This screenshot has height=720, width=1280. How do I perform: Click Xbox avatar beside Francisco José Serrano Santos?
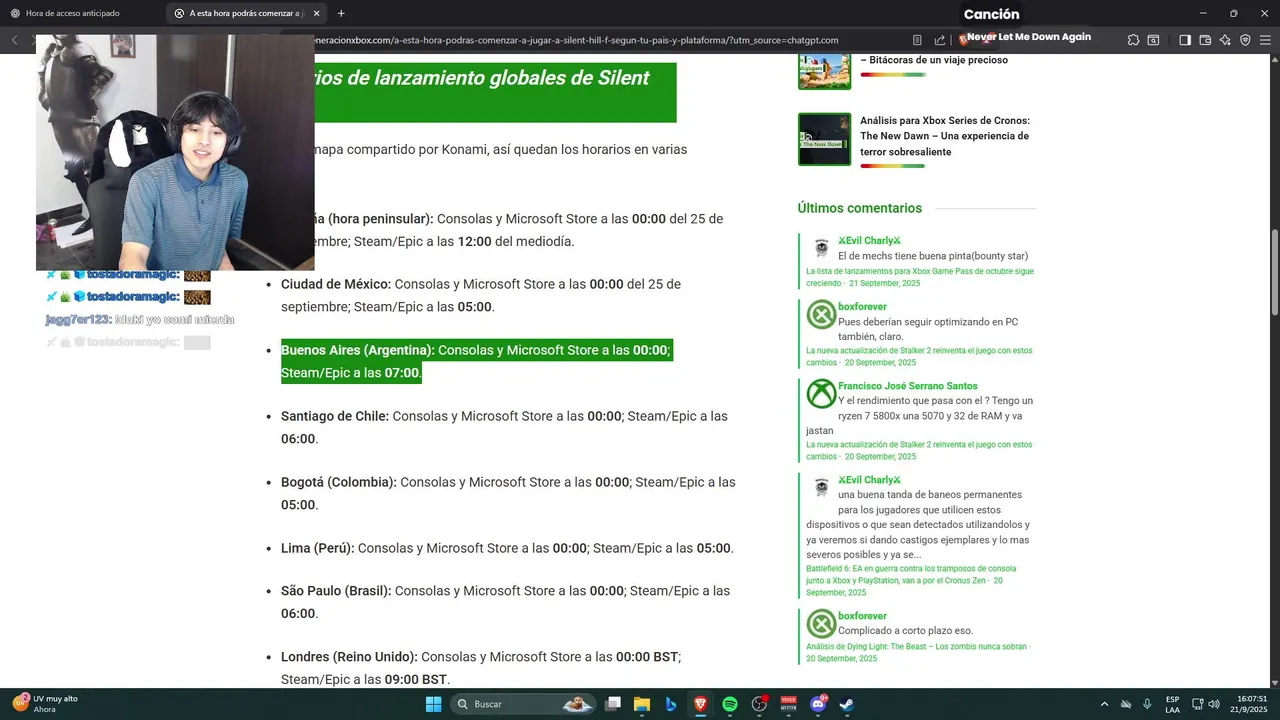click(x=821, y=393)
